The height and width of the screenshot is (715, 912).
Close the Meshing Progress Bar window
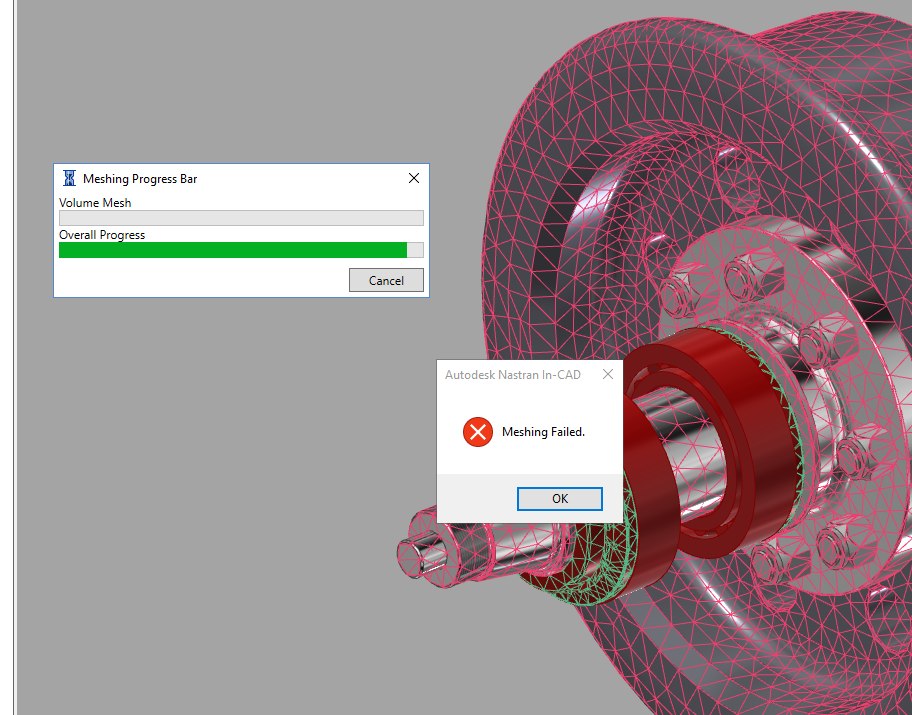point(414,178)
